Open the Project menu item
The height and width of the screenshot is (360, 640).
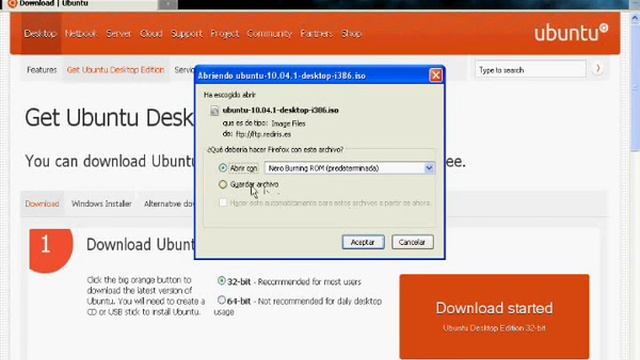(x=224, y=34)
